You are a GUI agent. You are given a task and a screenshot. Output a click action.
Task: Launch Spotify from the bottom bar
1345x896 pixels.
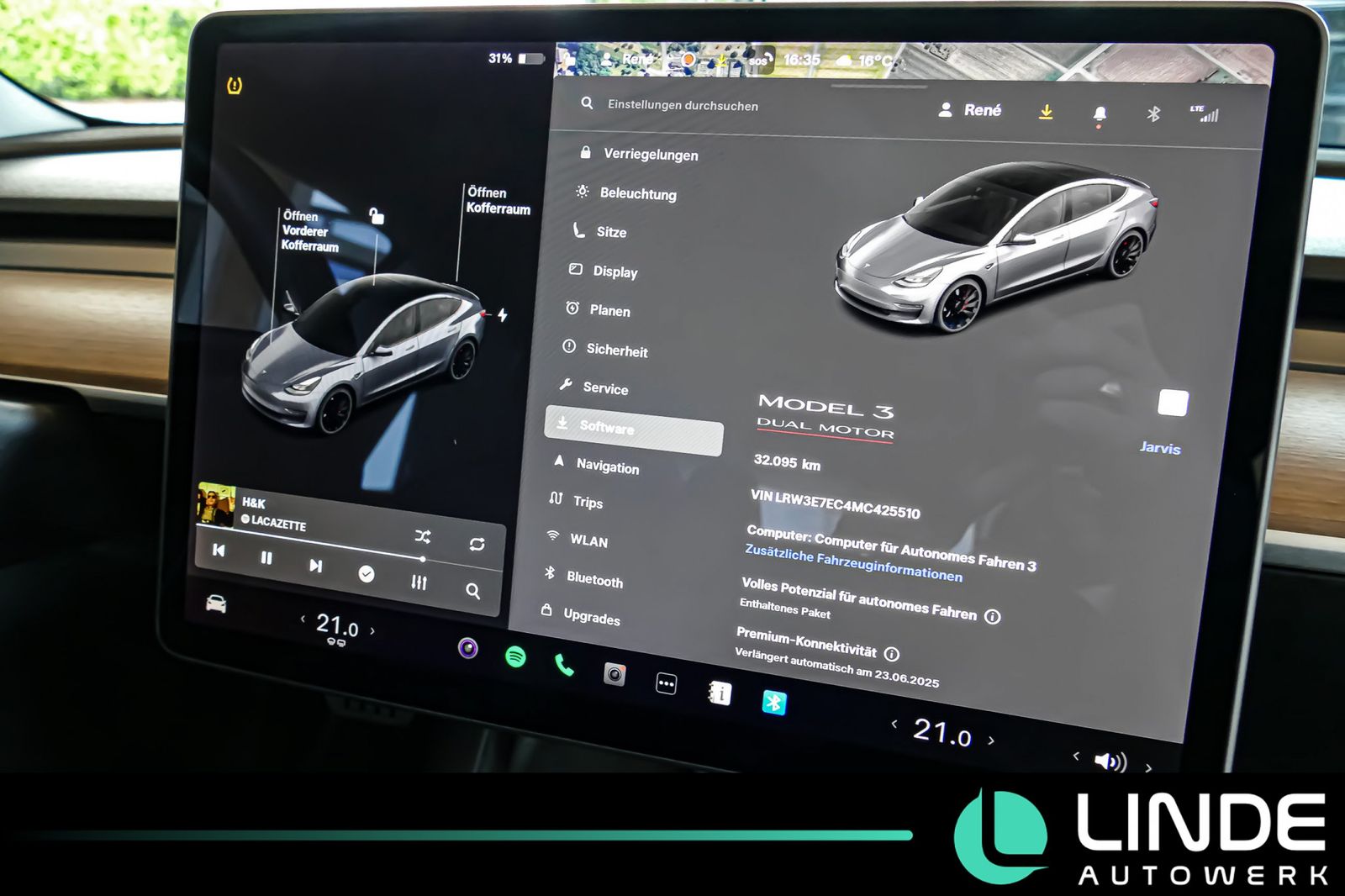tap(516, 656)
